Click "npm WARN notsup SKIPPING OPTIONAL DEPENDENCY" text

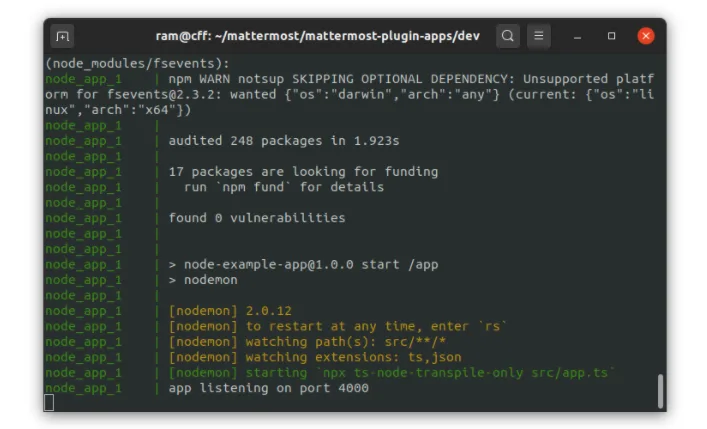(341, 79)
